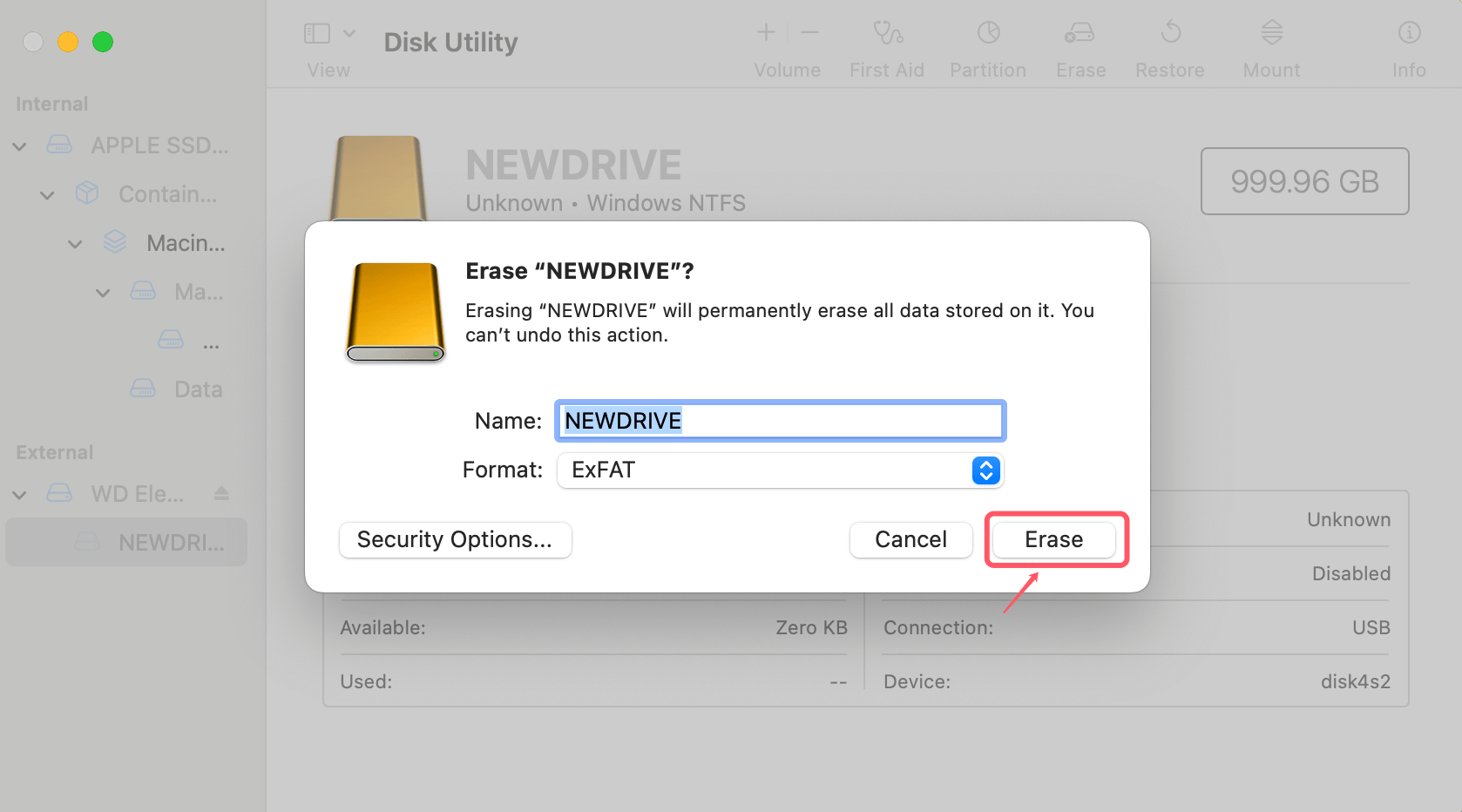Cancel the erase operation

pyautogui.click(x=910, y=539)
